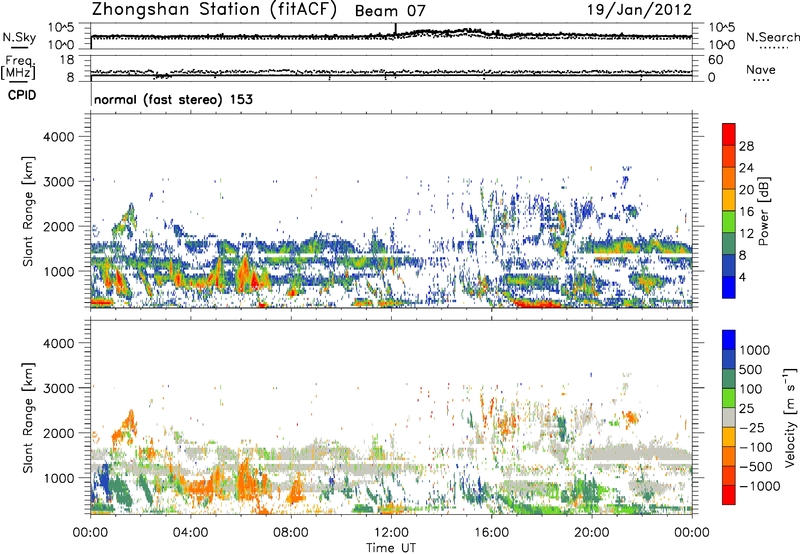Click 'Slant Range [km]' label of velocity panel
This screenshot has height=554, width=800.
point(28,418)
